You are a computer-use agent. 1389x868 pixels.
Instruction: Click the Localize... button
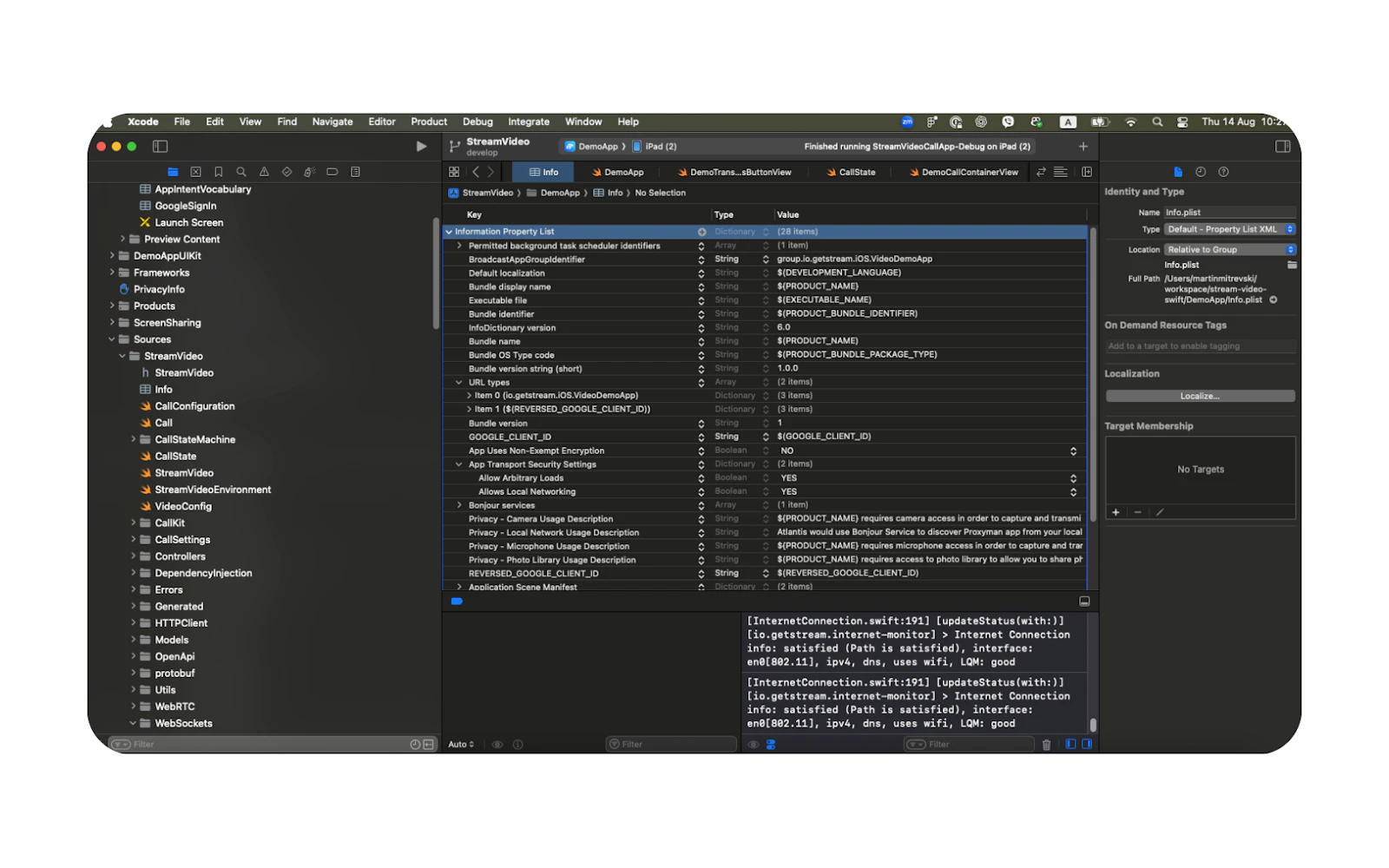tap(1200, 396)
